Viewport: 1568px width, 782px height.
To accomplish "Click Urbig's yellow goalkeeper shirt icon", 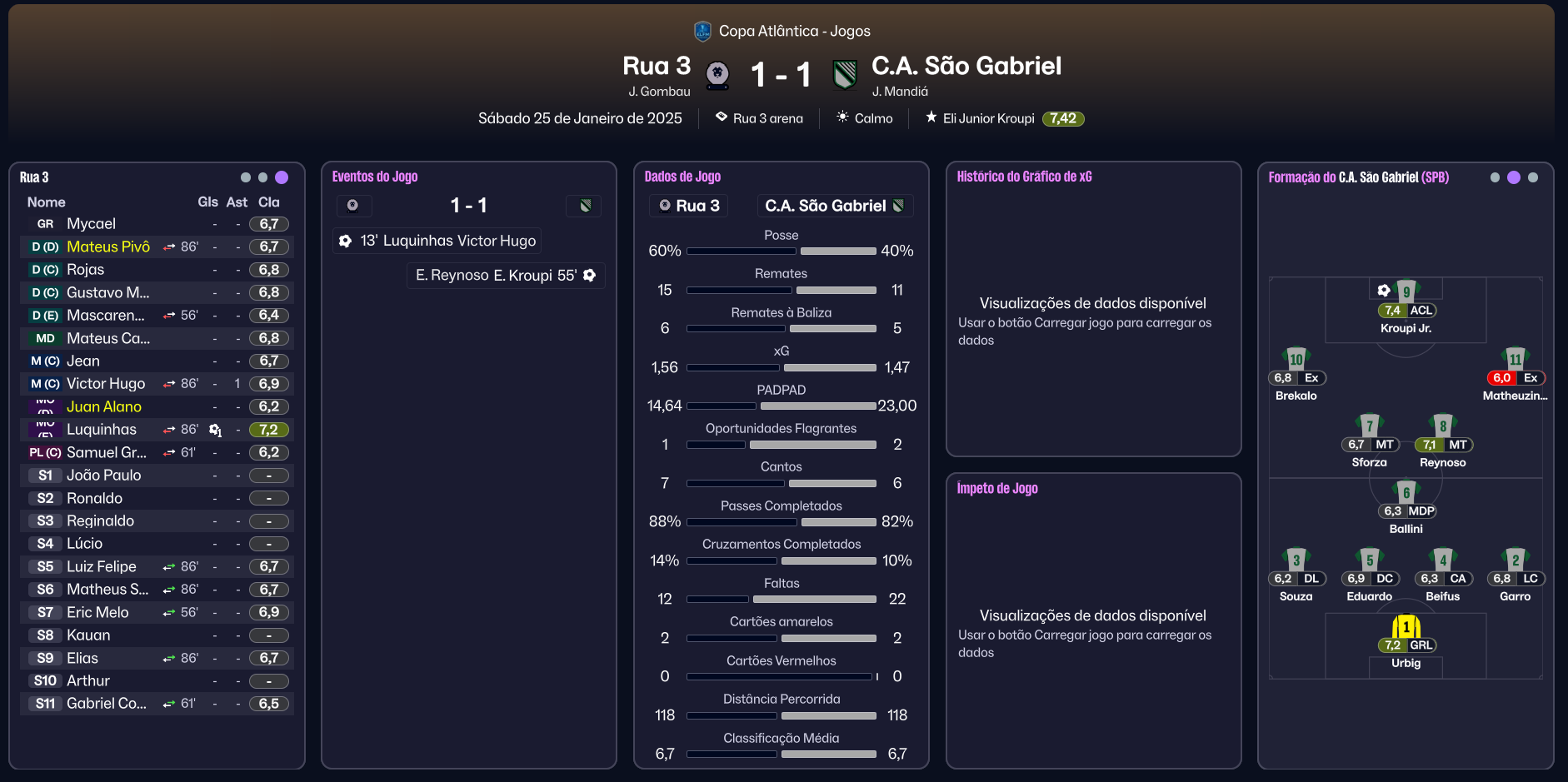I will click(x=1406, y=625).
